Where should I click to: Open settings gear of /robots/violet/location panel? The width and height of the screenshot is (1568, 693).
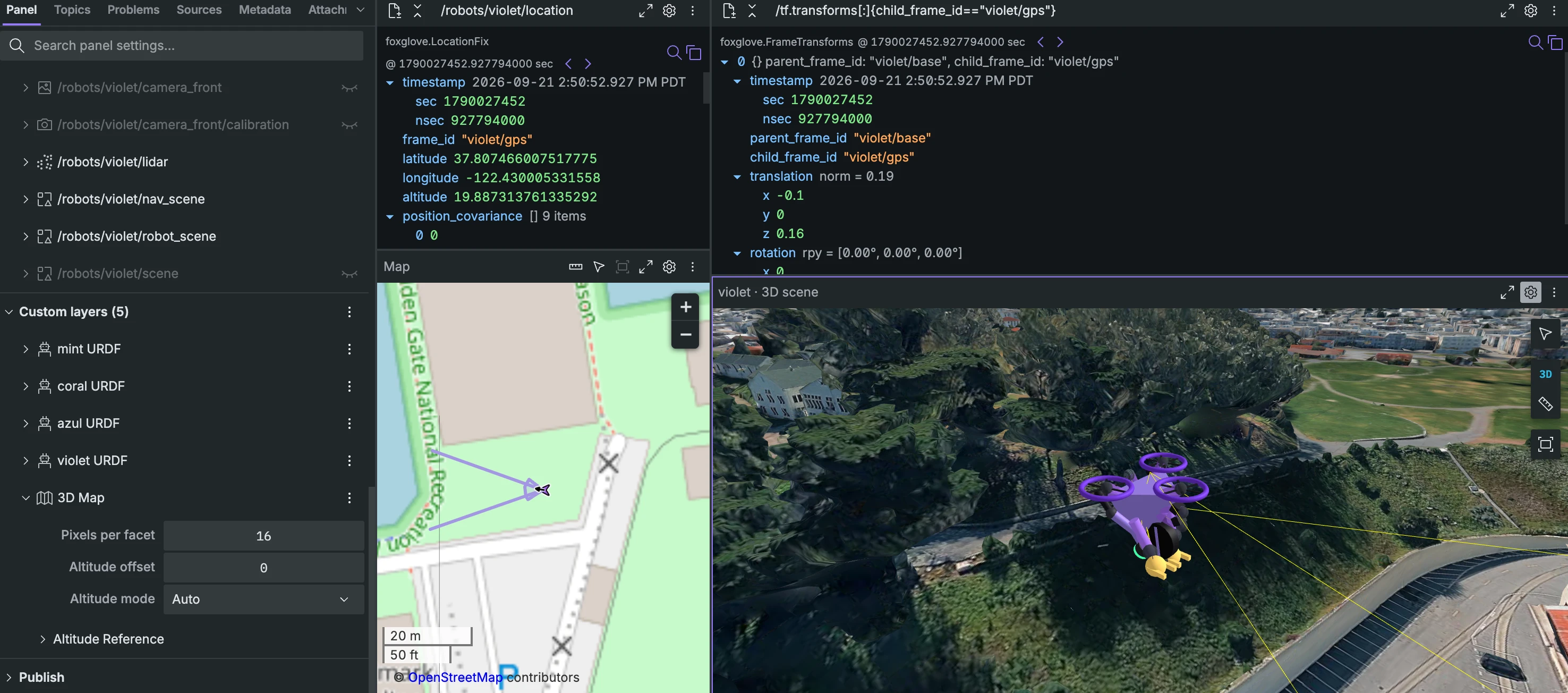[669, 10]
